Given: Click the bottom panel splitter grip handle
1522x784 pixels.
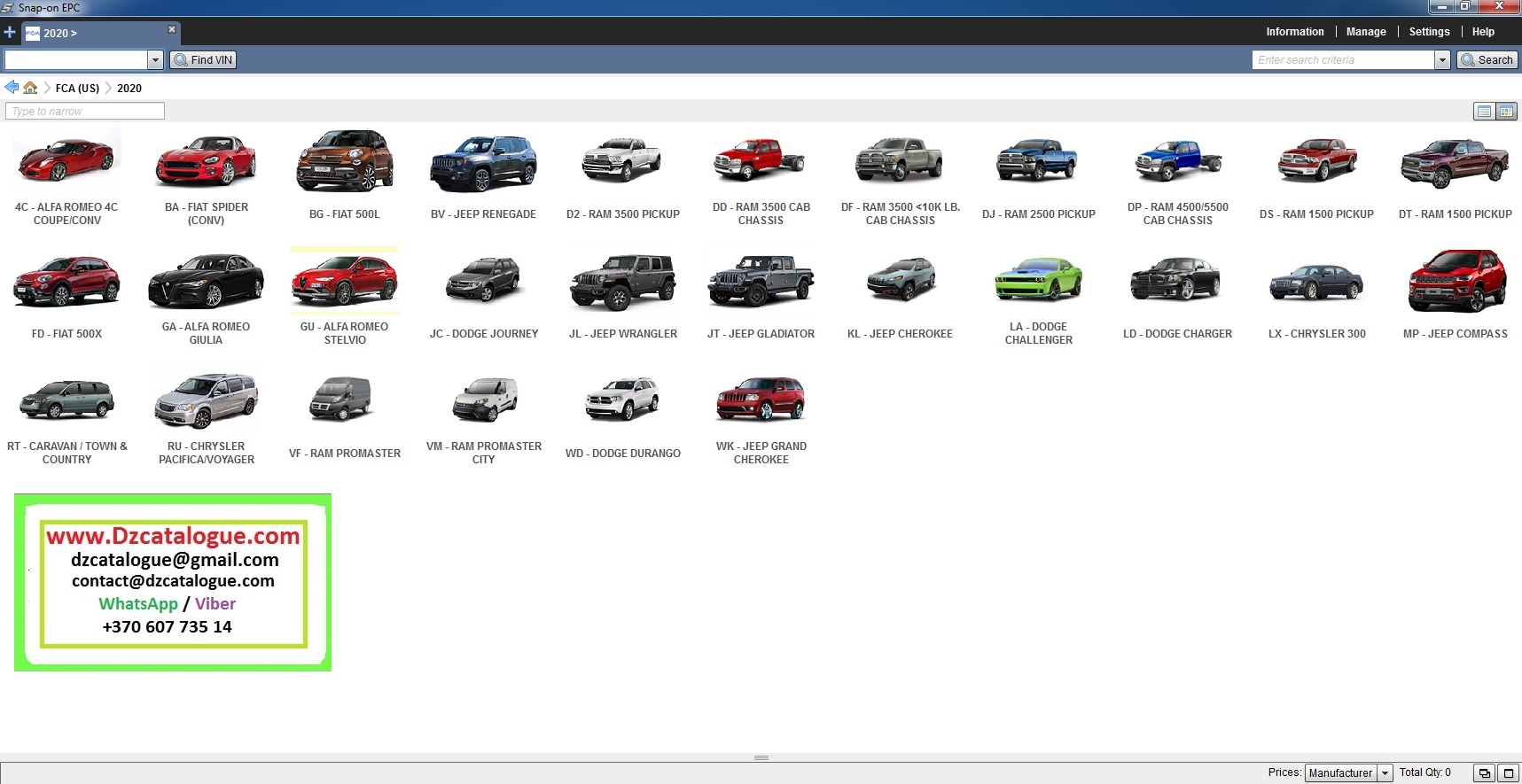Looking at the screenshot, I should tap(761, 757).
